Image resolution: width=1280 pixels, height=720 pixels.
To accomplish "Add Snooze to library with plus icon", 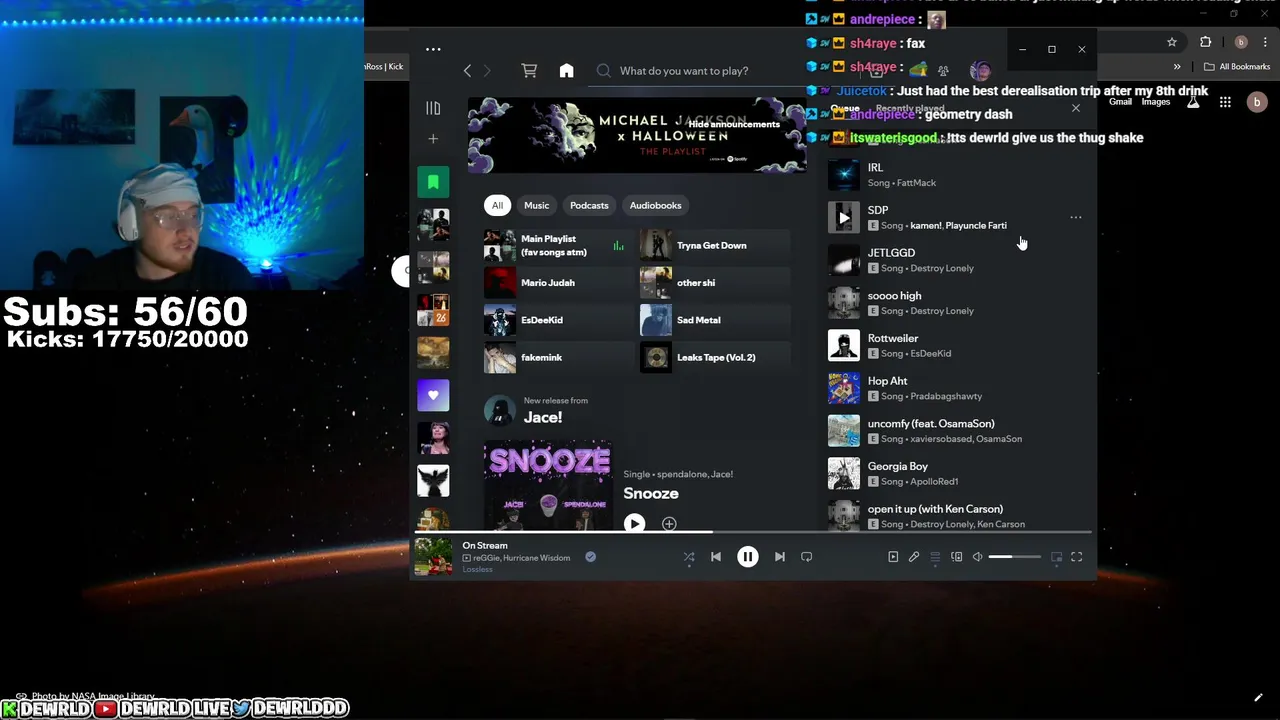I will (669, 523).
